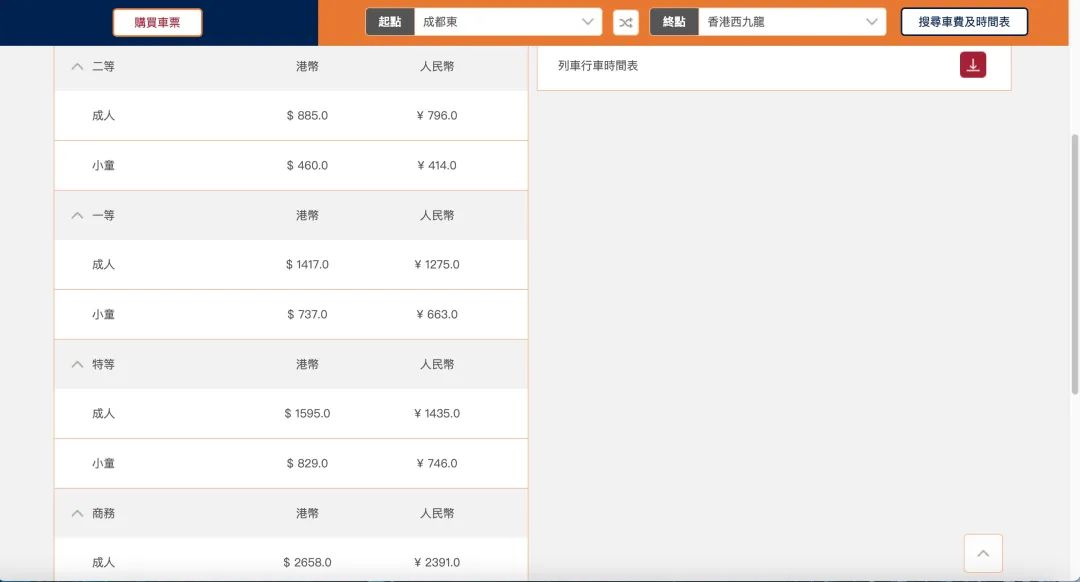Click the swap origin and destination icon
Viewport: 1080px width, 582px height.
[x=625, y=20]
